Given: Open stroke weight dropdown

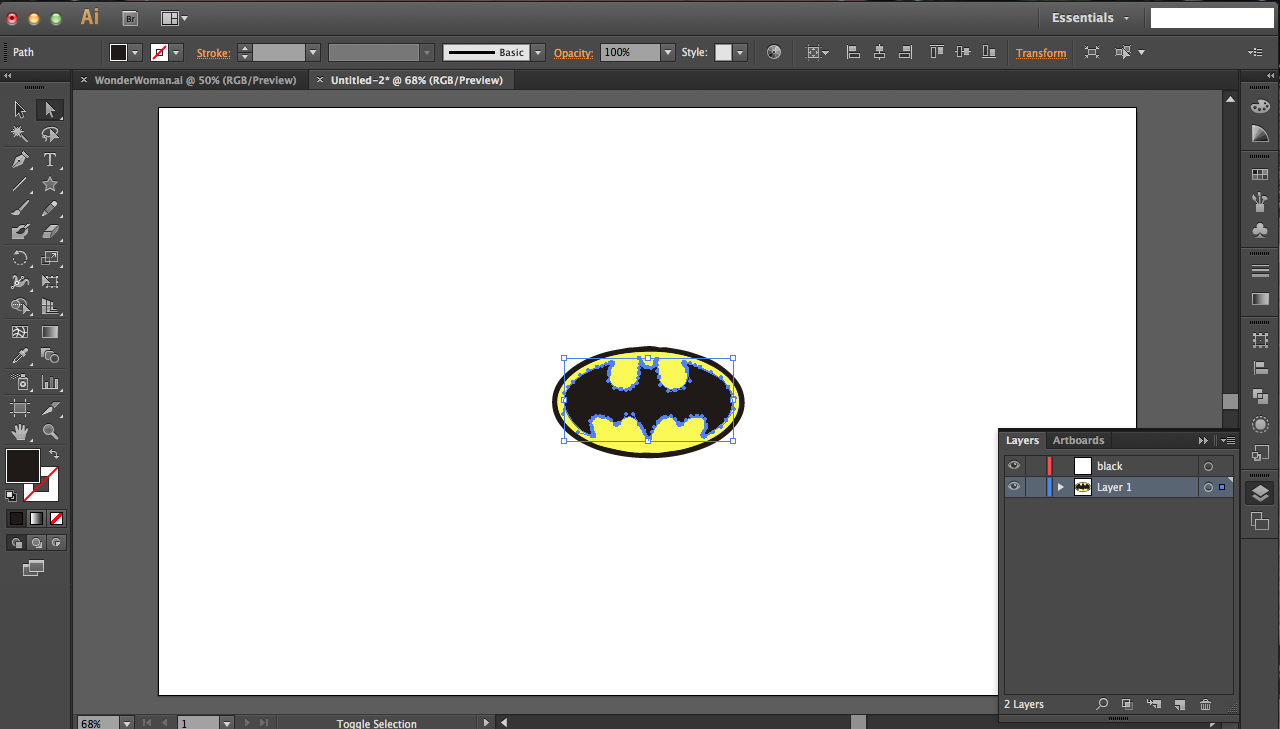Looking at the screenshot, I should coord(313,52).
